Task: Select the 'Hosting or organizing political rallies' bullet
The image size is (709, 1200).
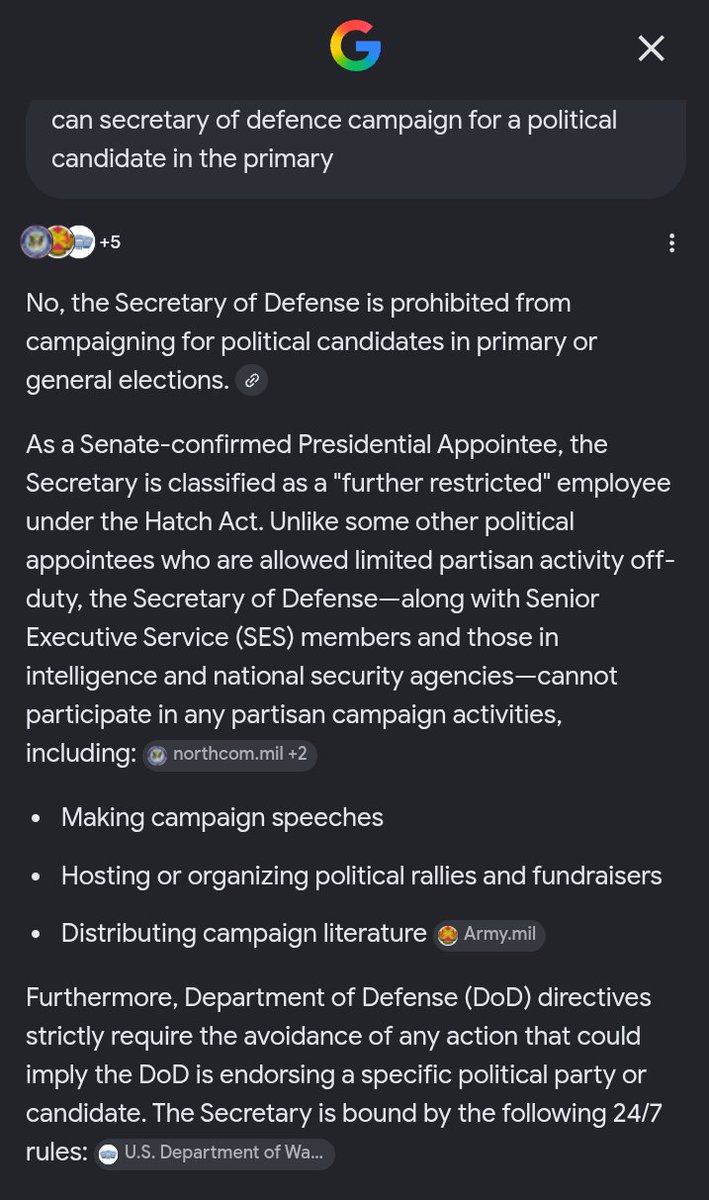Action: (x=361, y=876)
